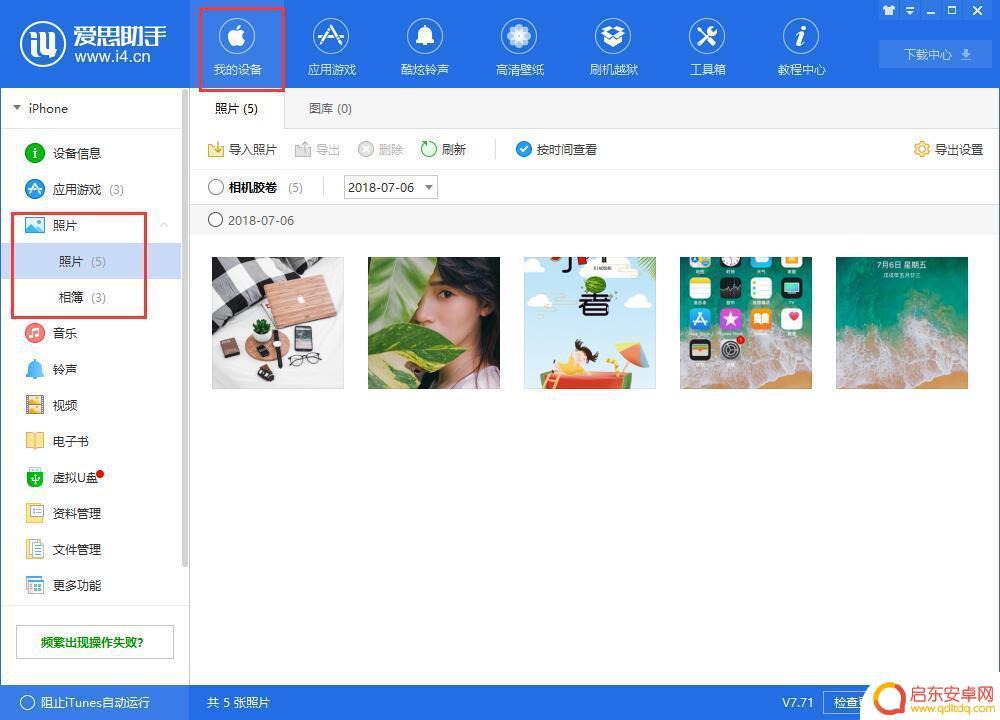This screenshot has height=720, width=1000.
Task: Select 铃声 in the sidebar
Action: click(51, 369)
